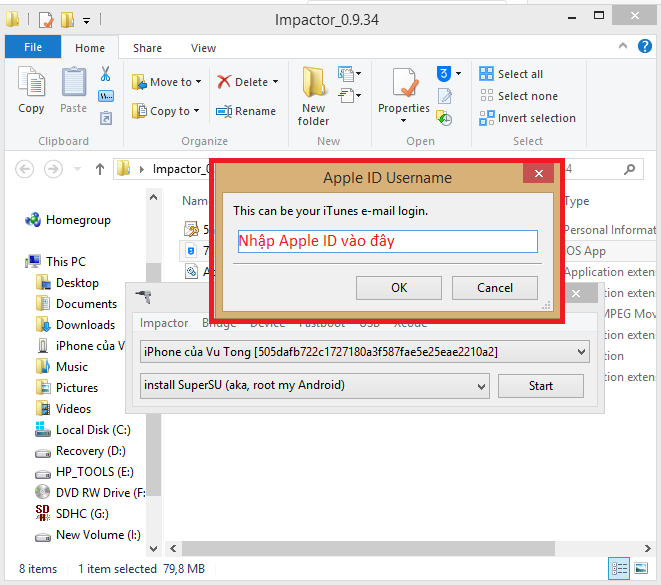Click the Cut scissors icon
661x585 pixels.
[x=105, y=74]
